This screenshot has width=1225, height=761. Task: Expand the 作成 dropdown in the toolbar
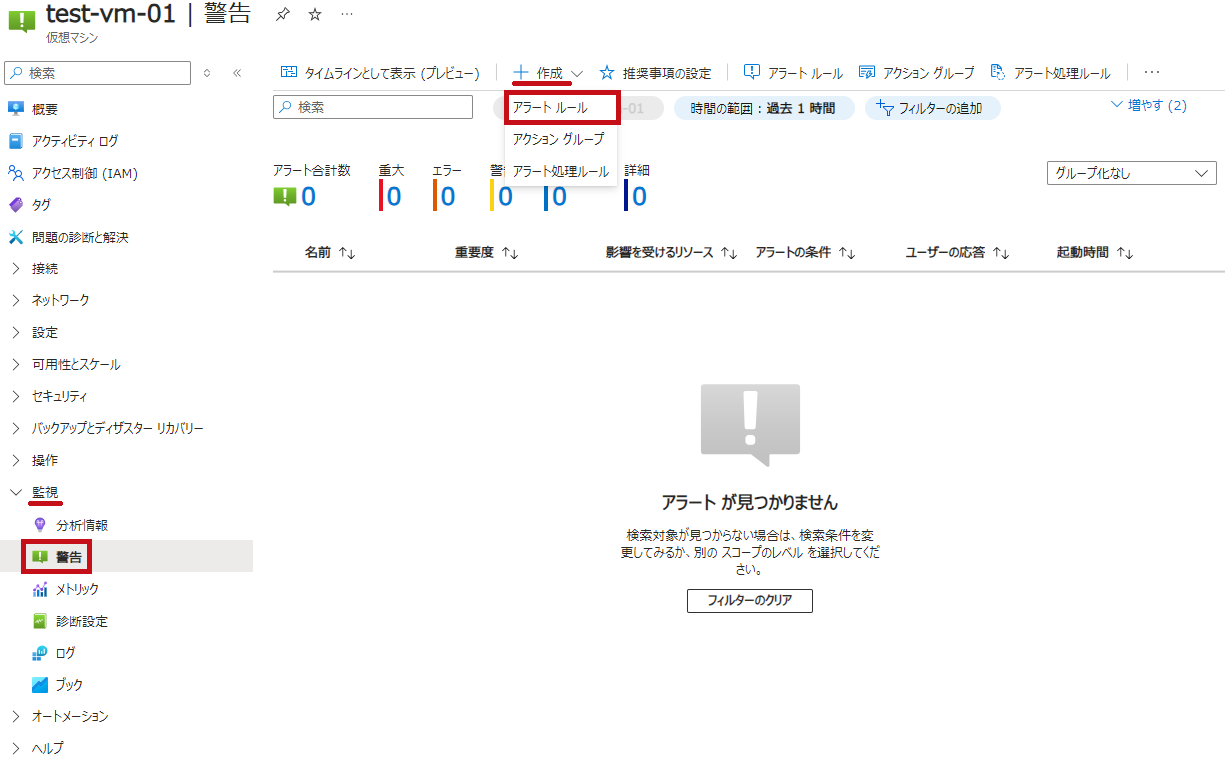pyautogui.click(x=549, y=73)
